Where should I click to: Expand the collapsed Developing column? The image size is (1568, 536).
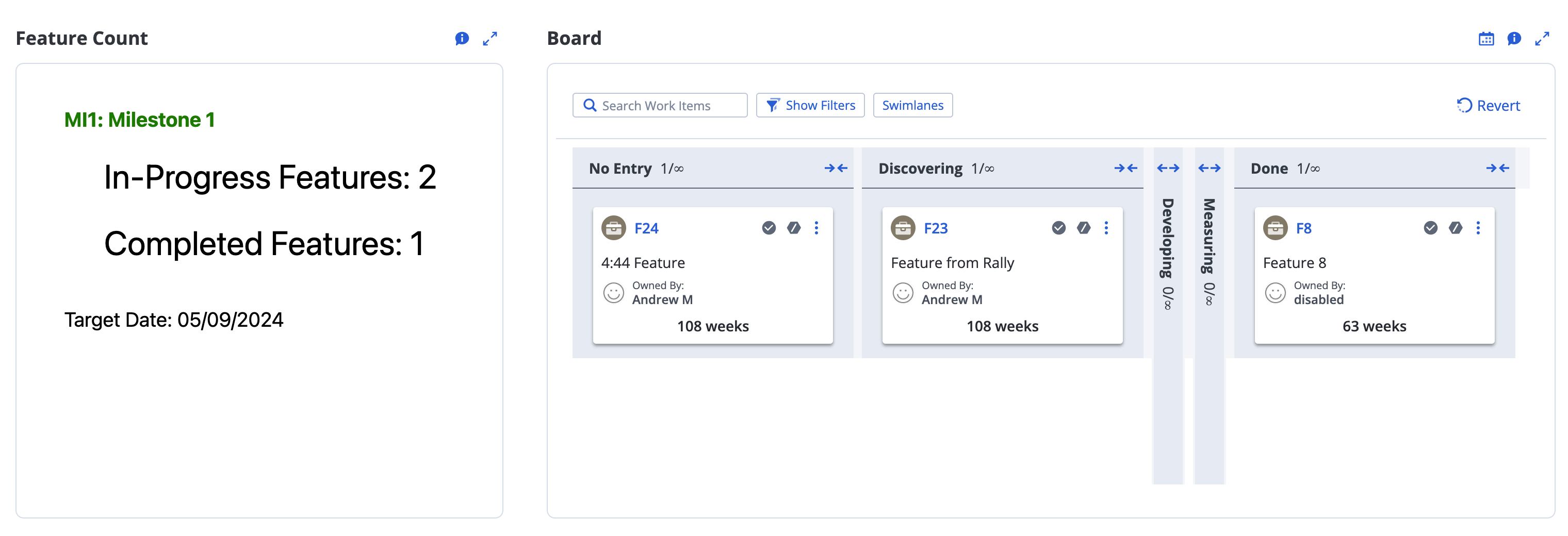coord(1167,168)
